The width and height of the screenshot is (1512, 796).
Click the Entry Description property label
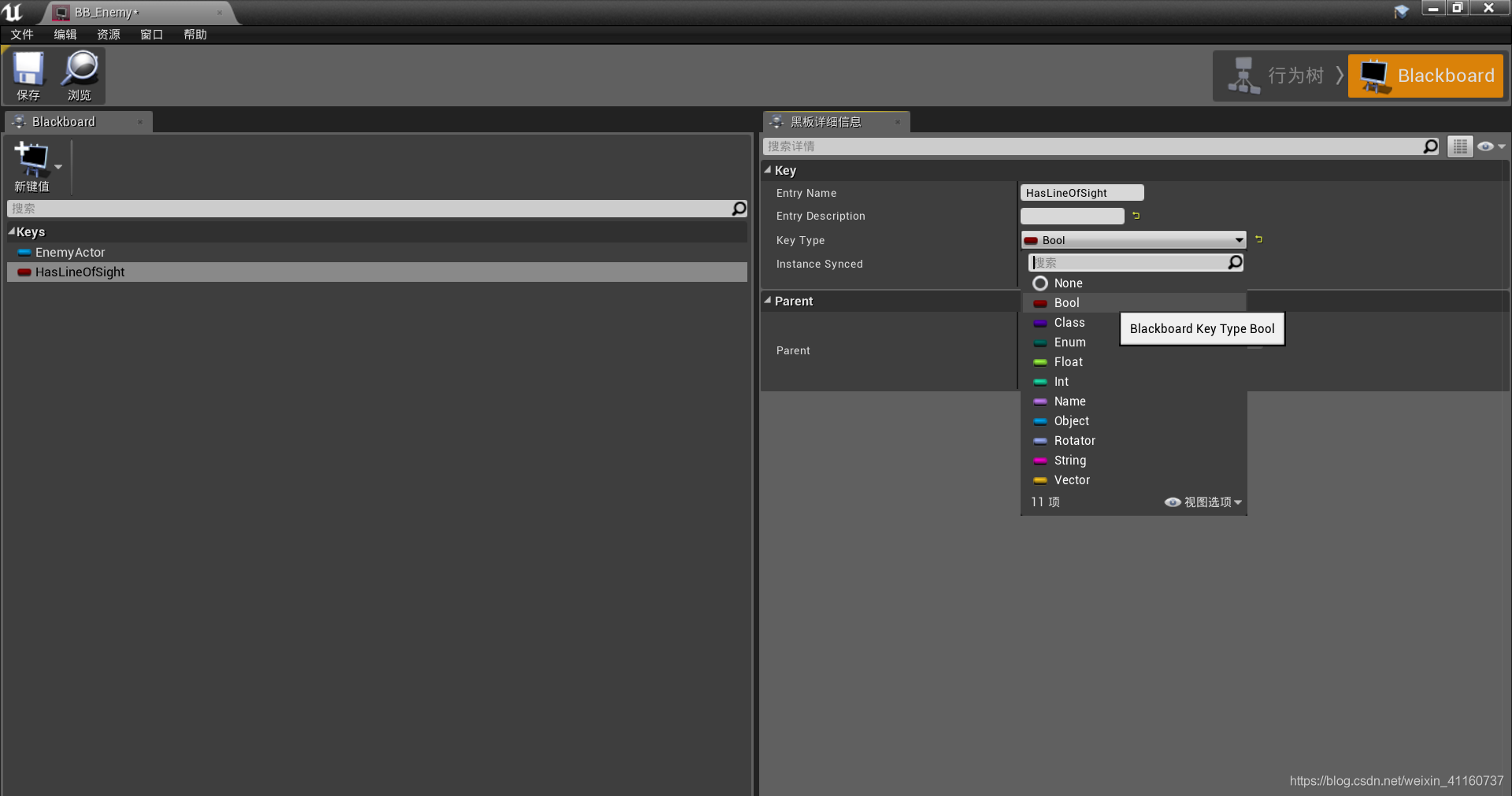(x=821, y=216)
